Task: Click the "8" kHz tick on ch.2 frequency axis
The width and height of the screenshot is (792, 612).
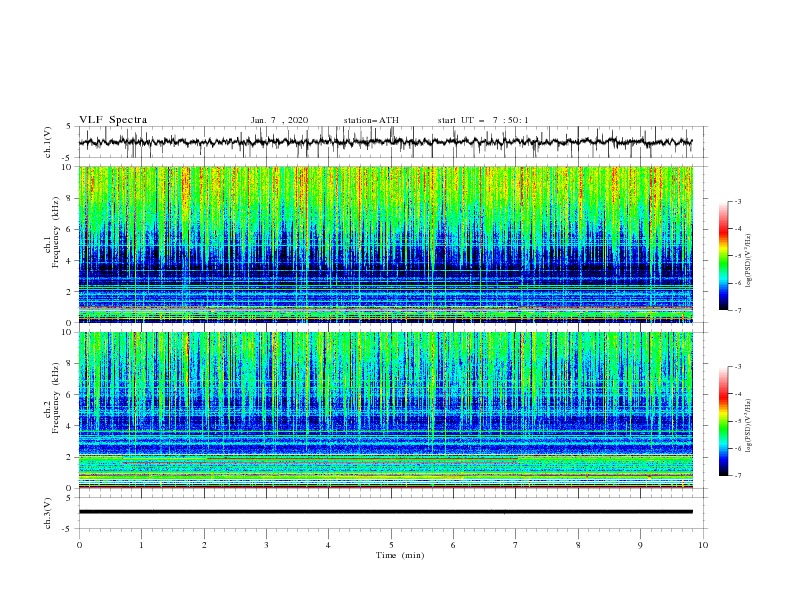Action: (x=70, y=364)
